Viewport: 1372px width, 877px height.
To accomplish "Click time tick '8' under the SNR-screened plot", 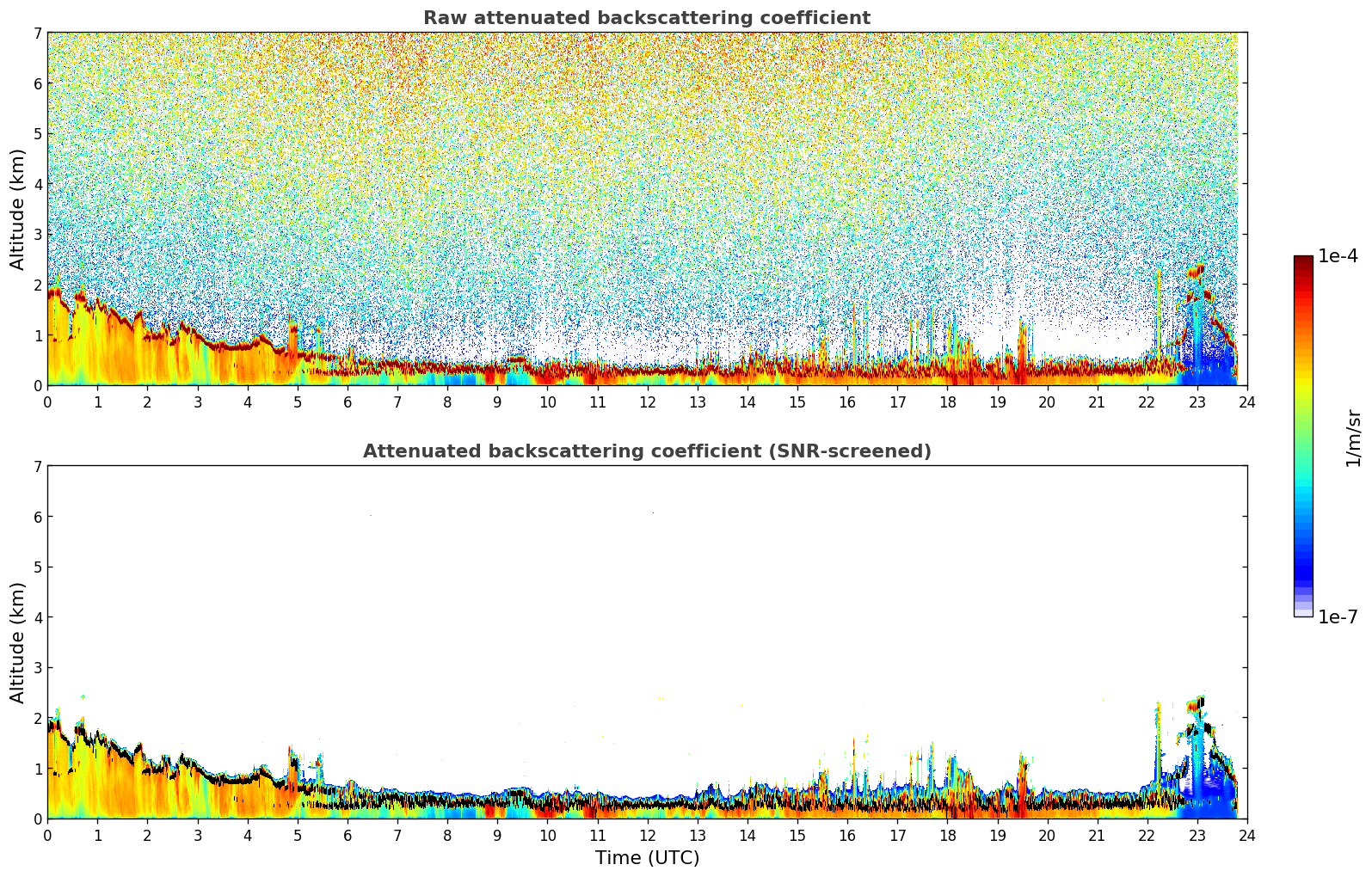I will click(x=447, y=836).
